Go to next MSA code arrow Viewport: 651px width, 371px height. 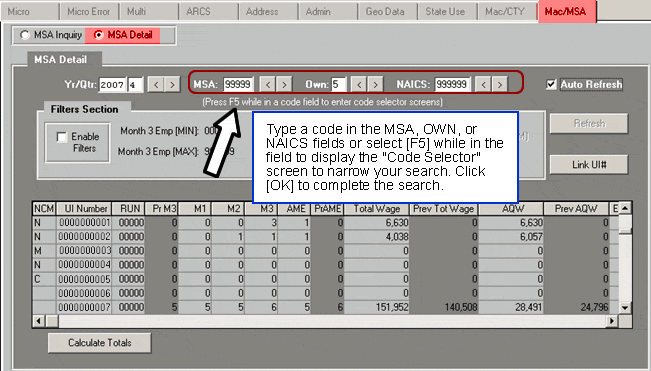284,85
